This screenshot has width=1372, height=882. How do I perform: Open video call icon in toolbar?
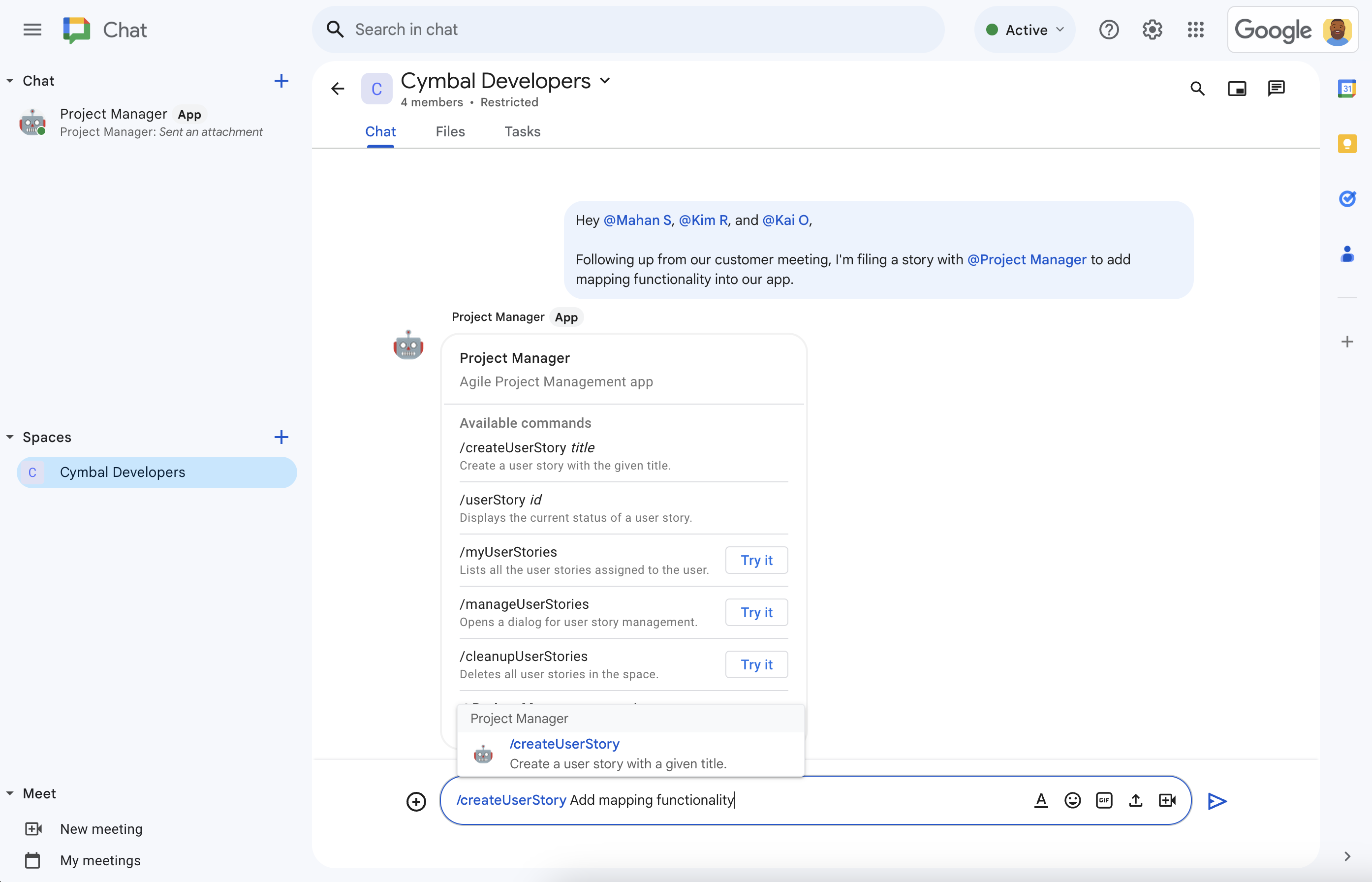tap(1168, 799)
